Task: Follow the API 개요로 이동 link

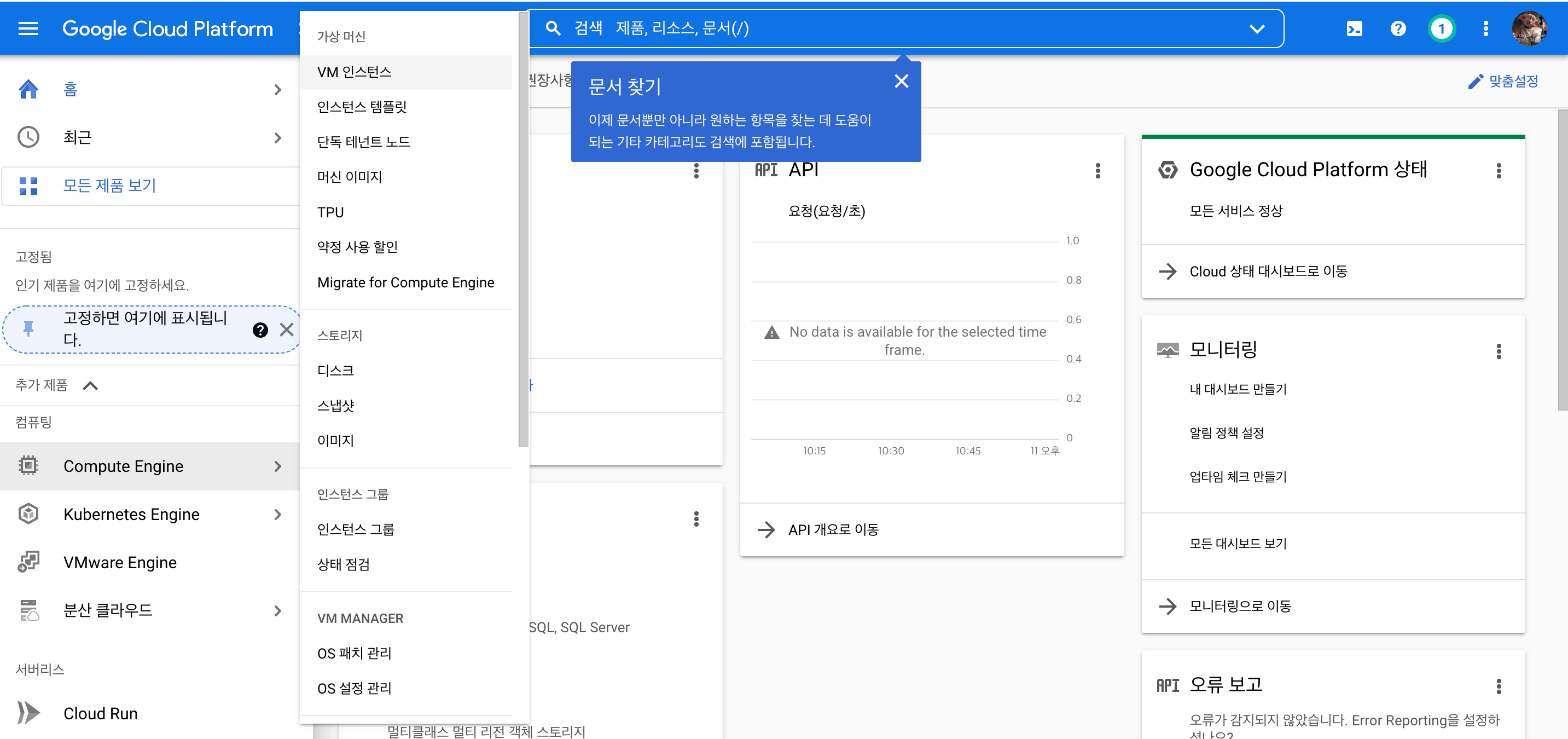Action: click(833, 529)
